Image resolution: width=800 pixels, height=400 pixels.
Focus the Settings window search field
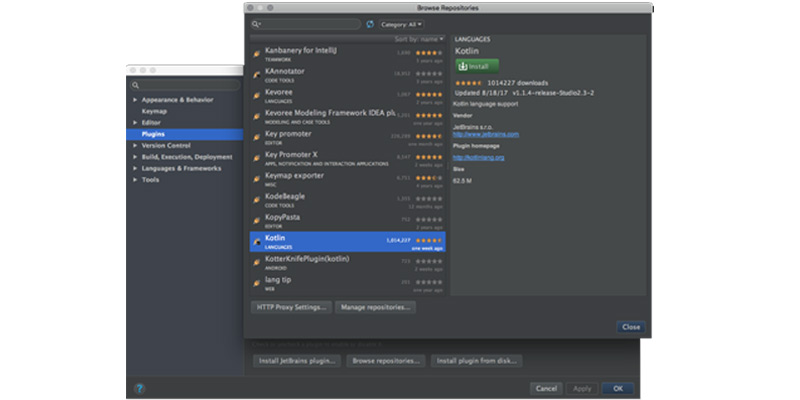point(185,85)
